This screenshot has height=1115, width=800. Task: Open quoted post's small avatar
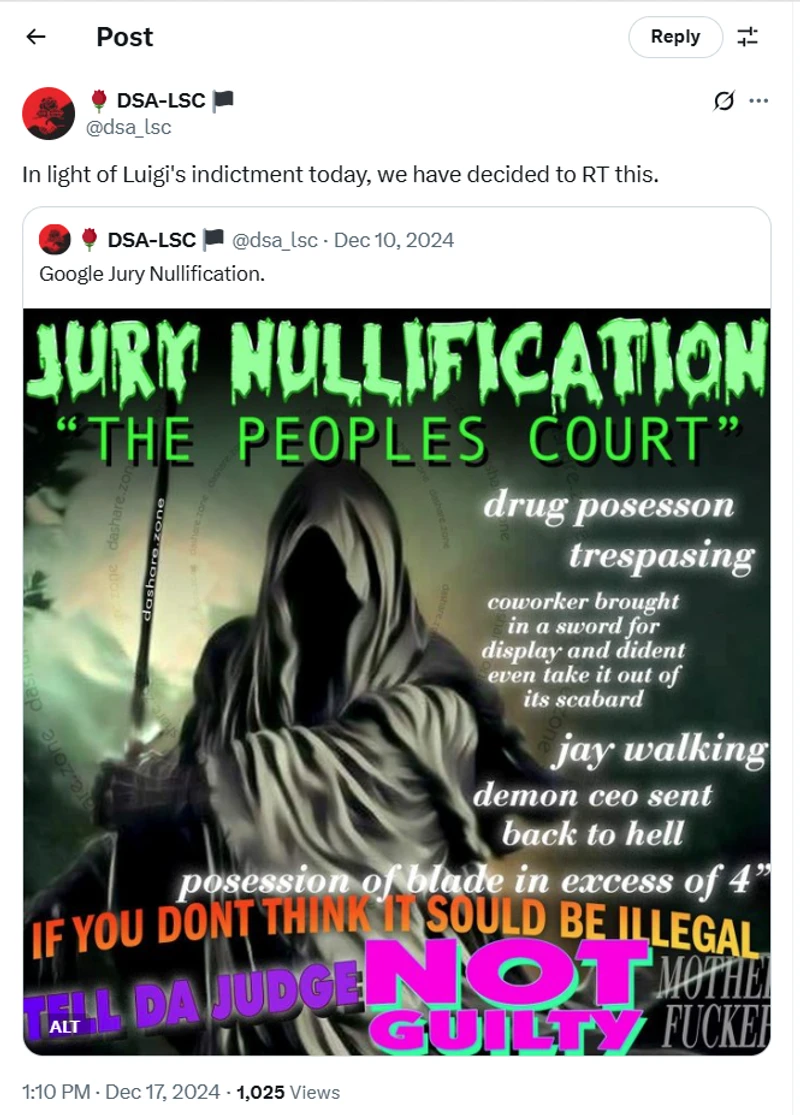click(x=55, y=240)
